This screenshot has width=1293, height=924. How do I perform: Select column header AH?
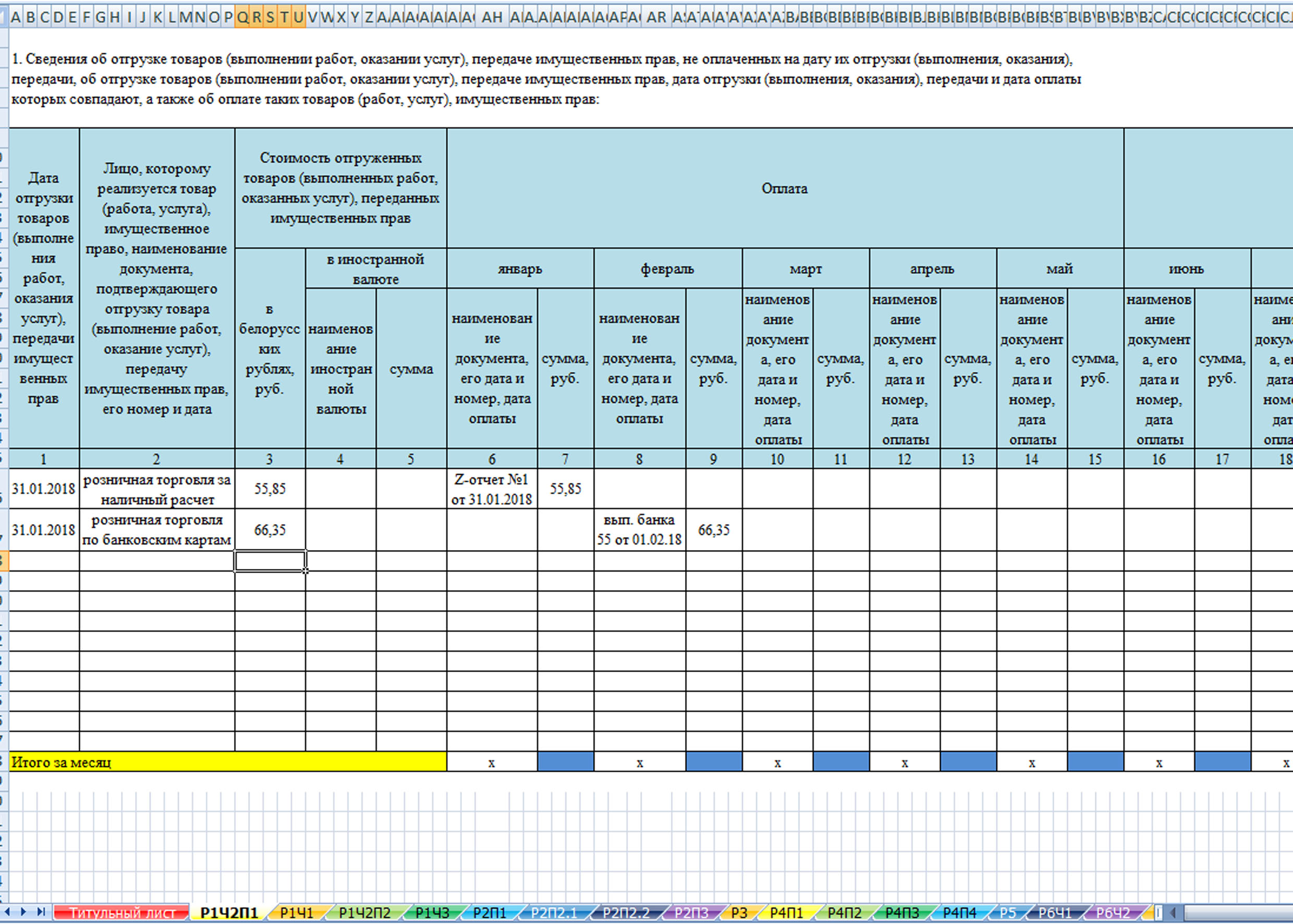[x=492, y=17]
